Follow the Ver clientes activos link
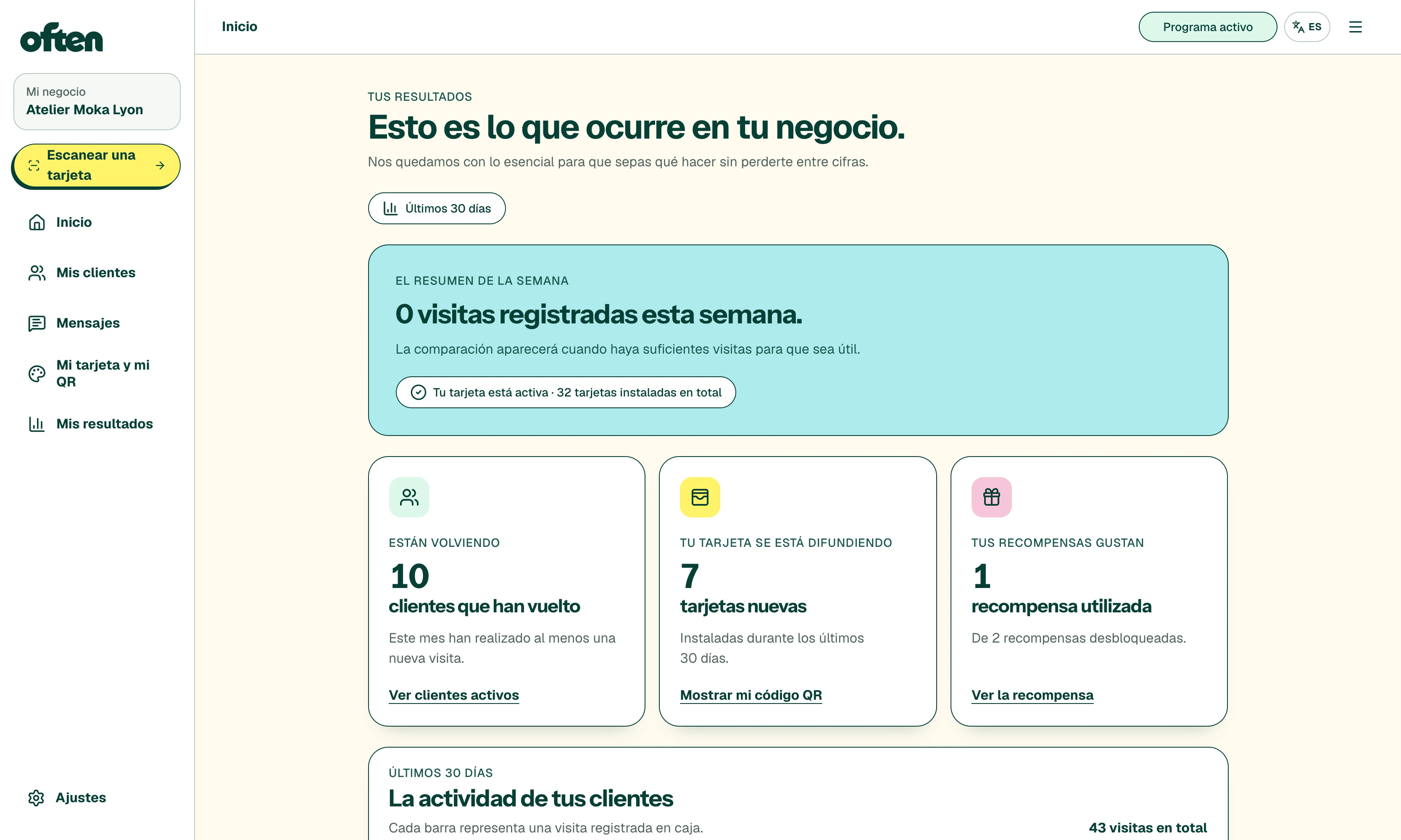Screen dimensions: 1401x840 point(453,695)
